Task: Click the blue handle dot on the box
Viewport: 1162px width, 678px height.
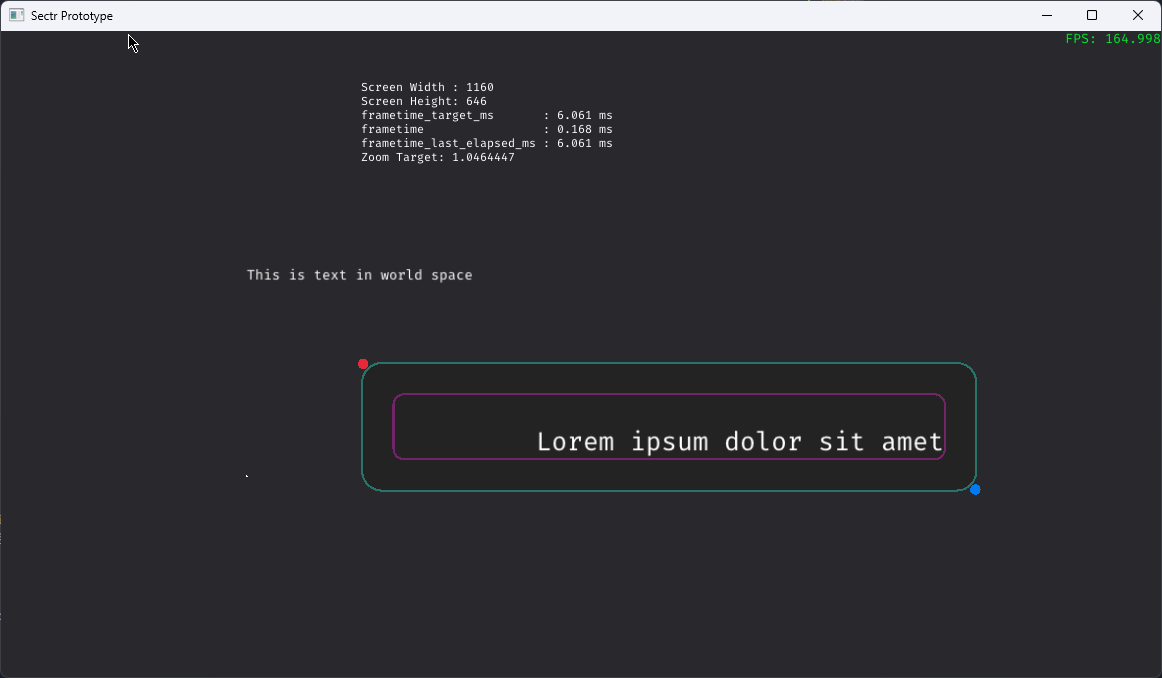Action: 975,489
